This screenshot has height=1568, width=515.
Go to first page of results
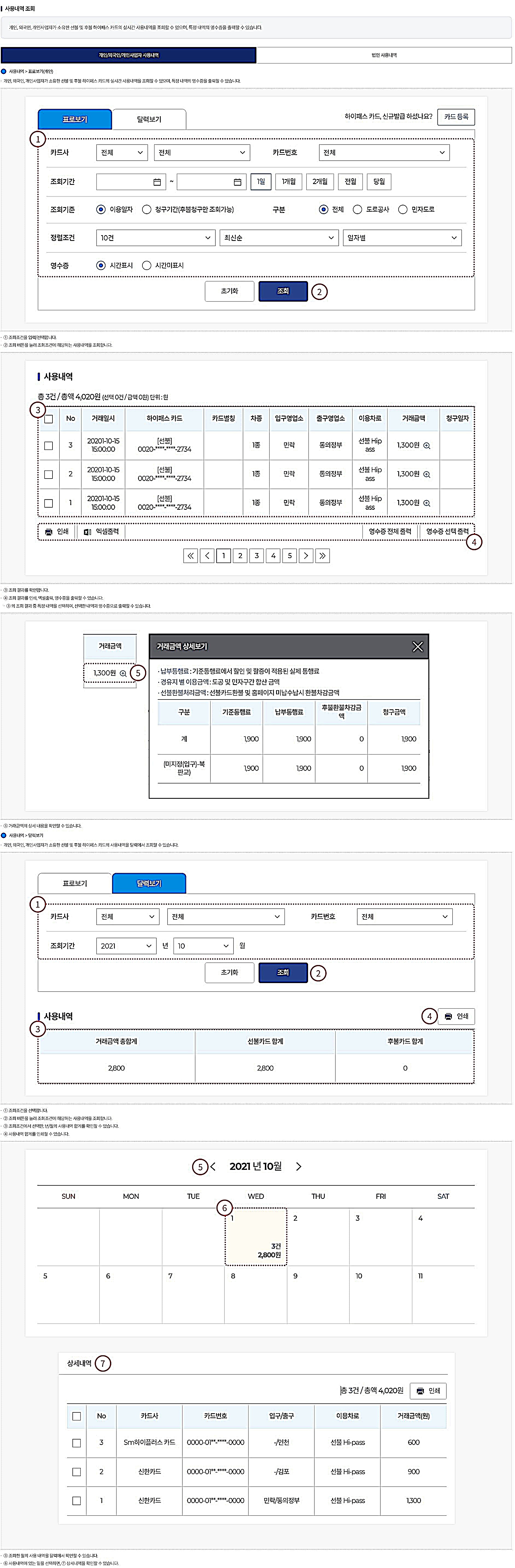click(x=191, y=555)
